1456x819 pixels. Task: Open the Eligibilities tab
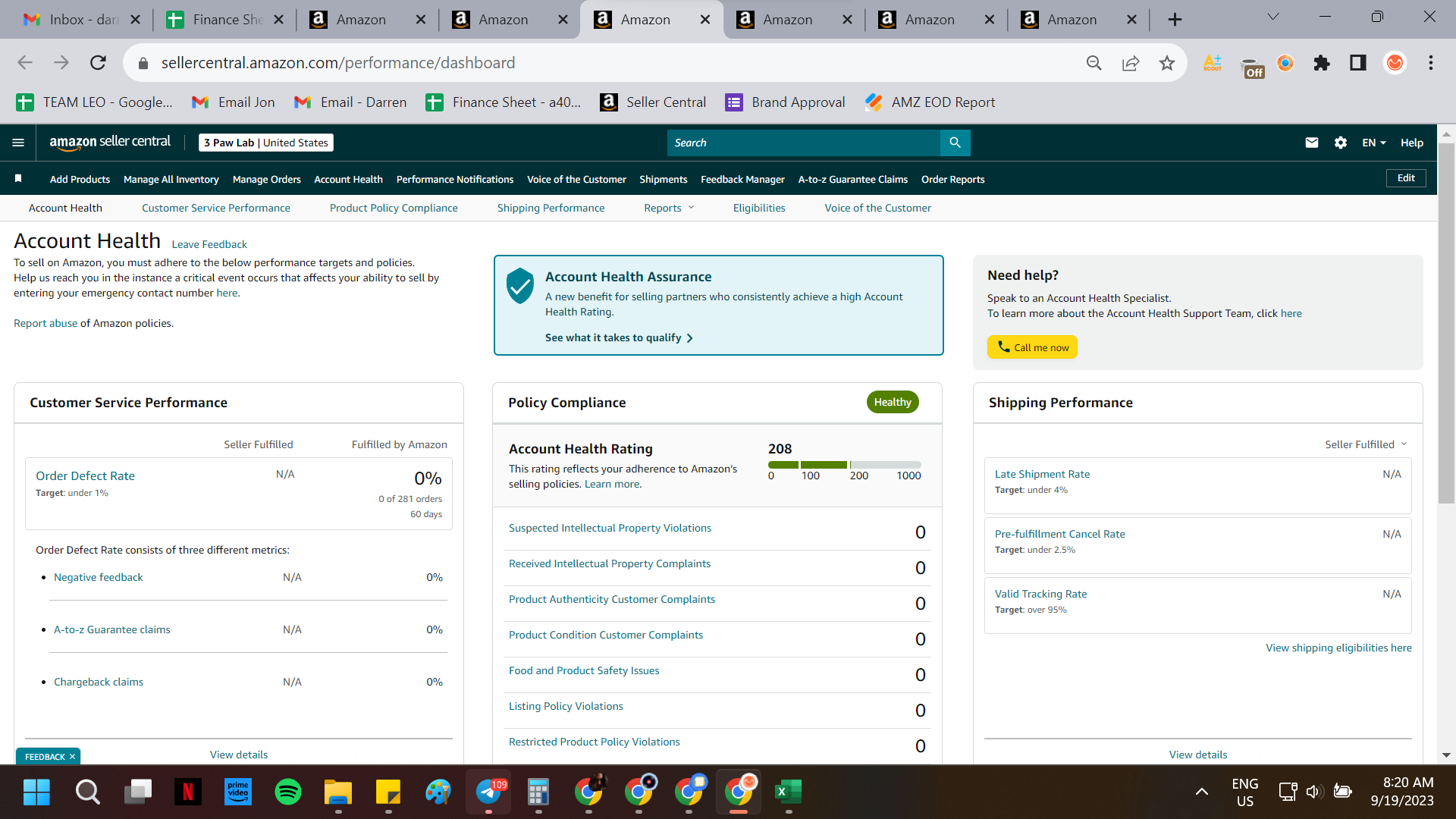point(759,208)
